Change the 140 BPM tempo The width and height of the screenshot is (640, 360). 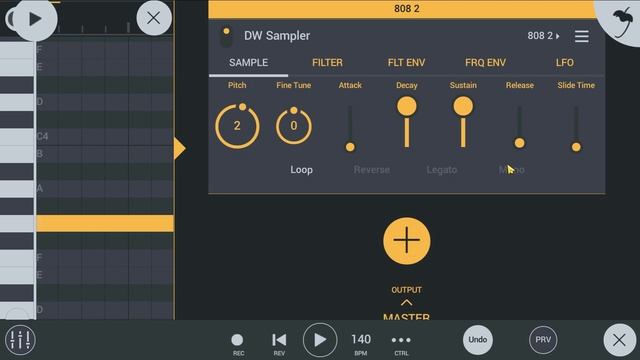point(361,343)
